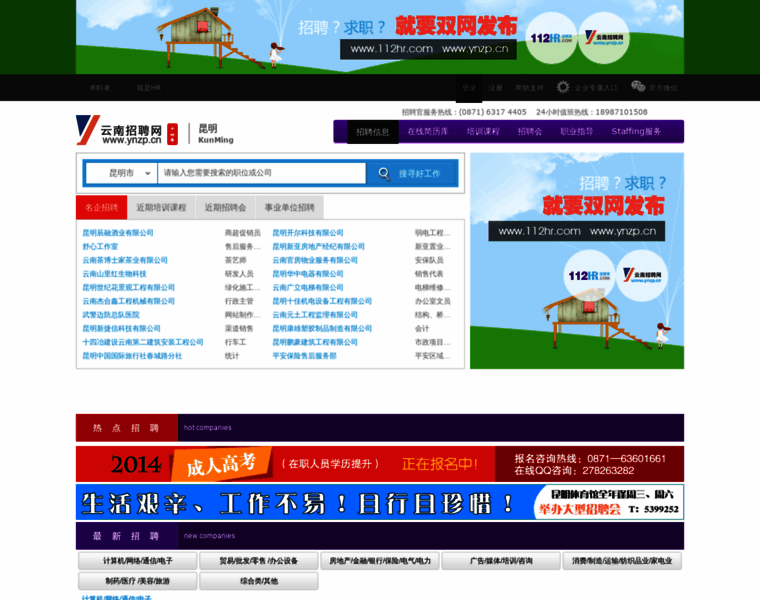Open company 昆明鹏豪建筑工程有限公司
760x600 pixels.
pos(315,342)
